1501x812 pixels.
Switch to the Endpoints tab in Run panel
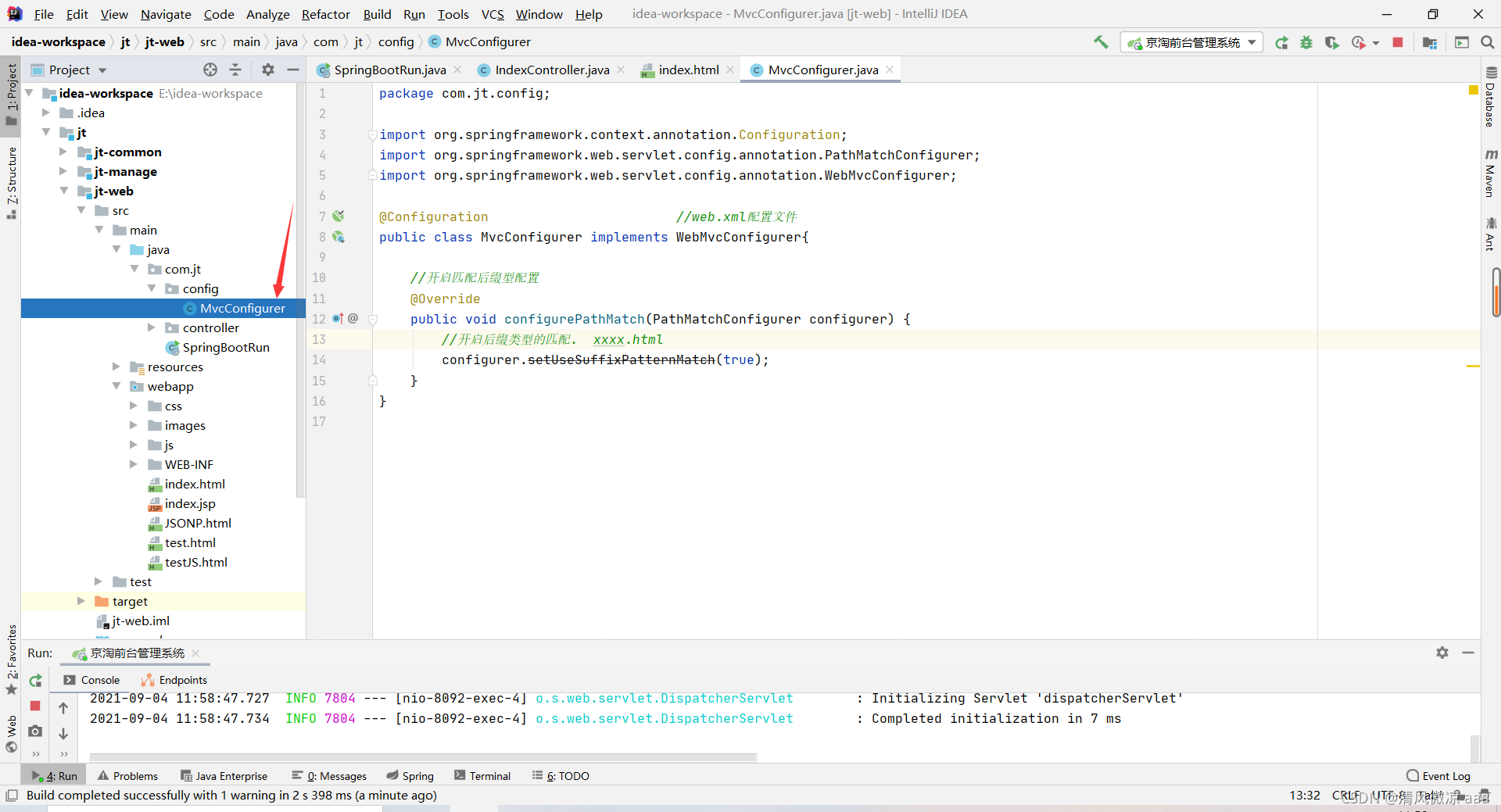(x=174, y=681)
